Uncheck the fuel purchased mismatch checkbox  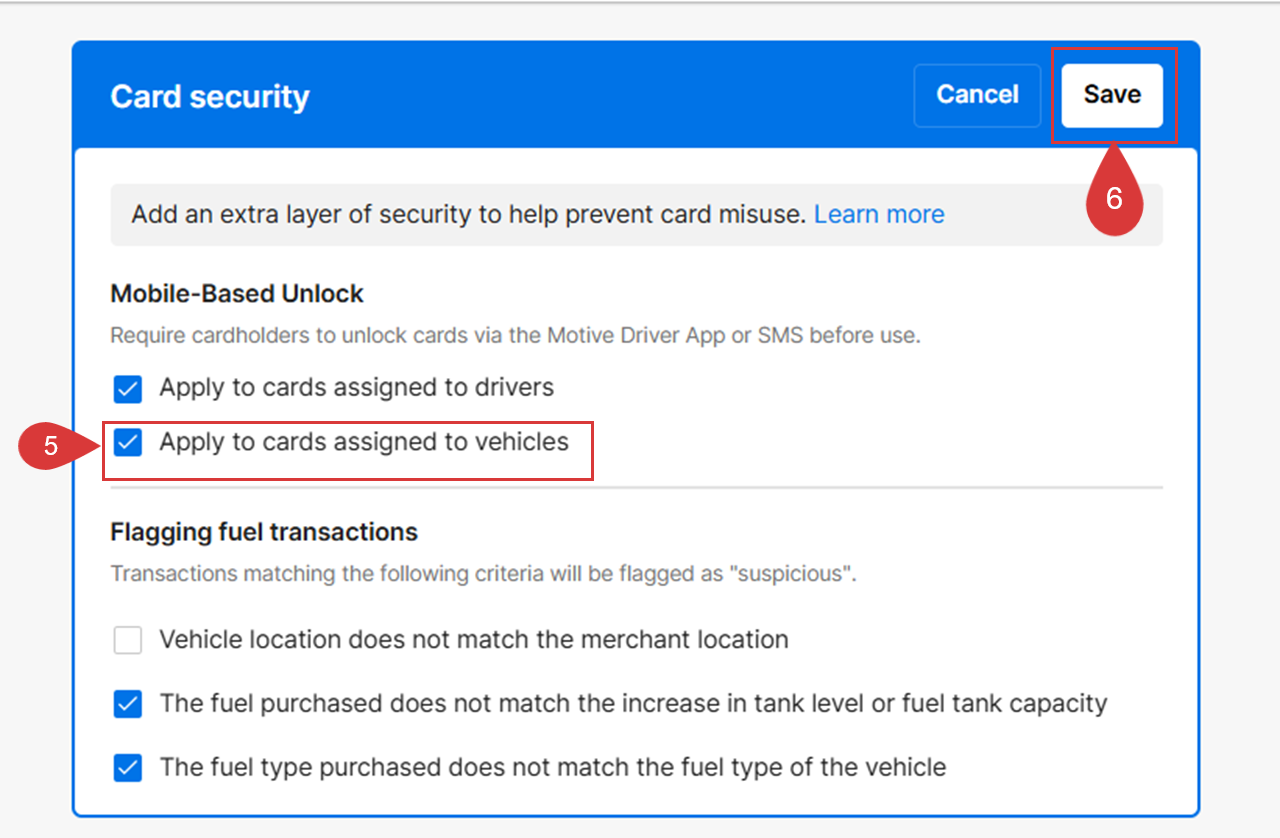click(128, 704)
